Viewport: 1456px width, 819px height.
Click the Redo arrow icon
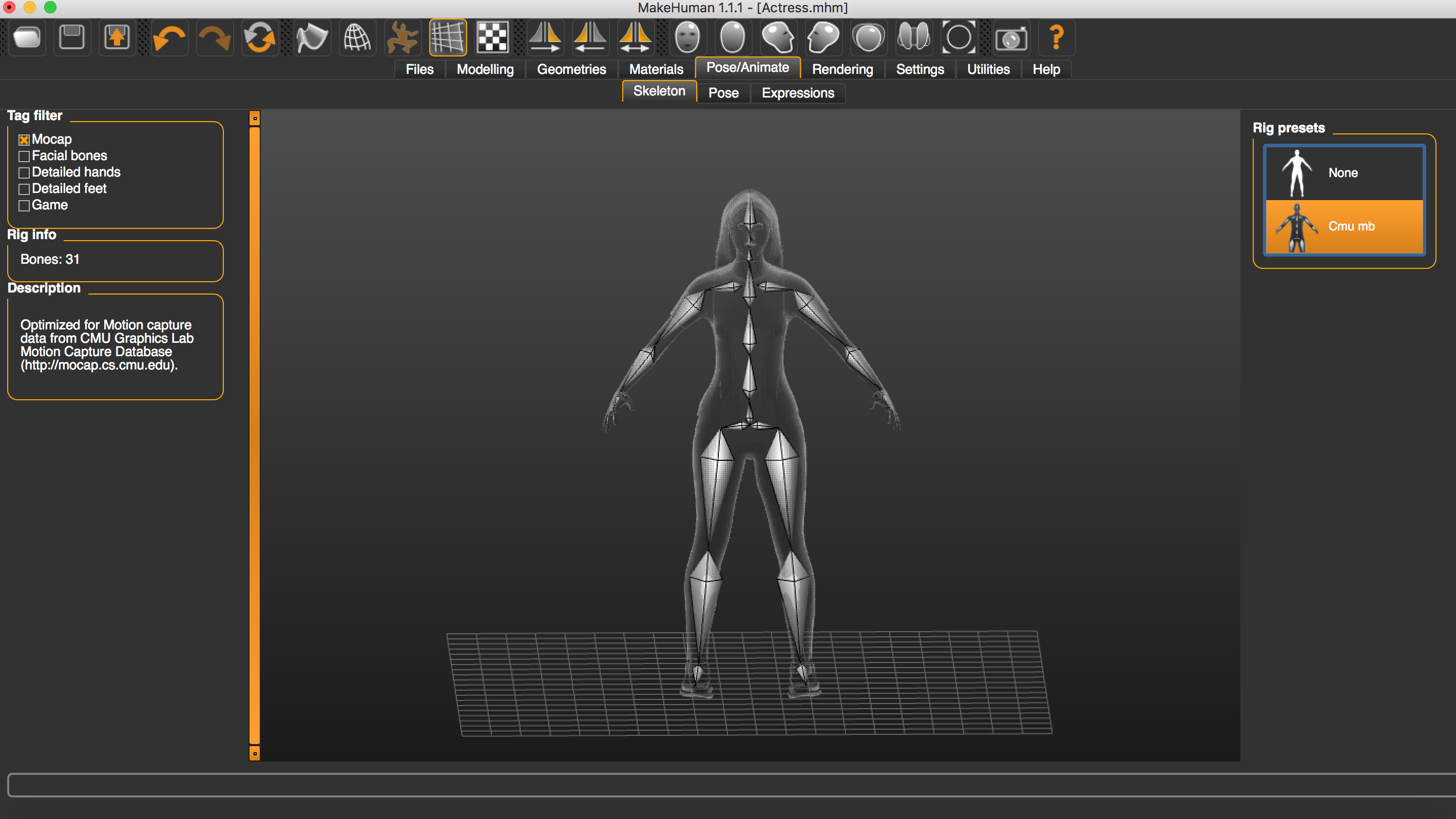[214, 38]
